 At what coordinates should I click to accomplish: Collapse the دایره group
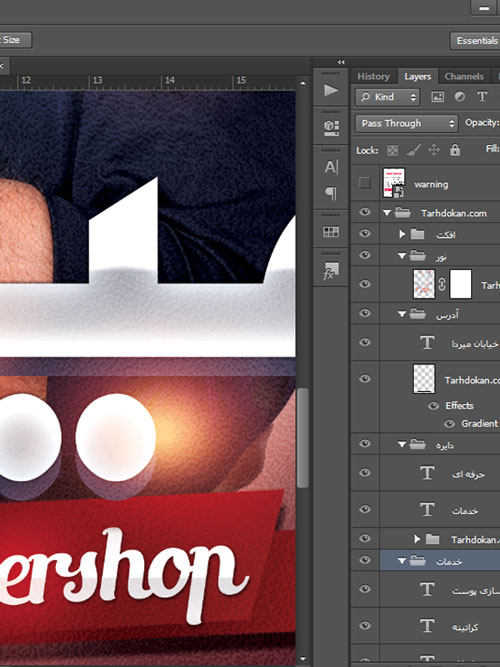point(402,445)
